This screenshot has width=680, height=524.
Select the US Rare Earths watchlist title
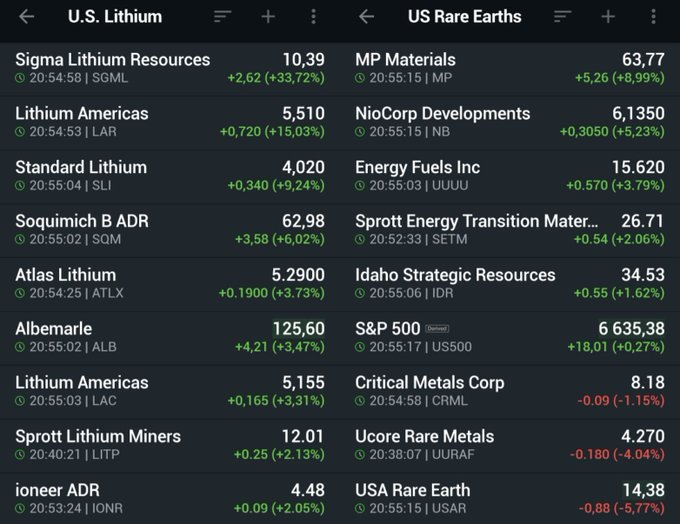pos(464,16)
